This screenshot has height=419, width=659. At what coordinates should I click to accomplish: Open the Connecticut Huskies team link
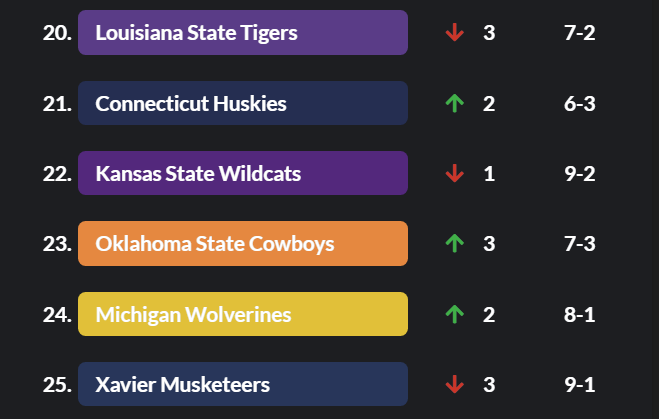click(242, 103)
